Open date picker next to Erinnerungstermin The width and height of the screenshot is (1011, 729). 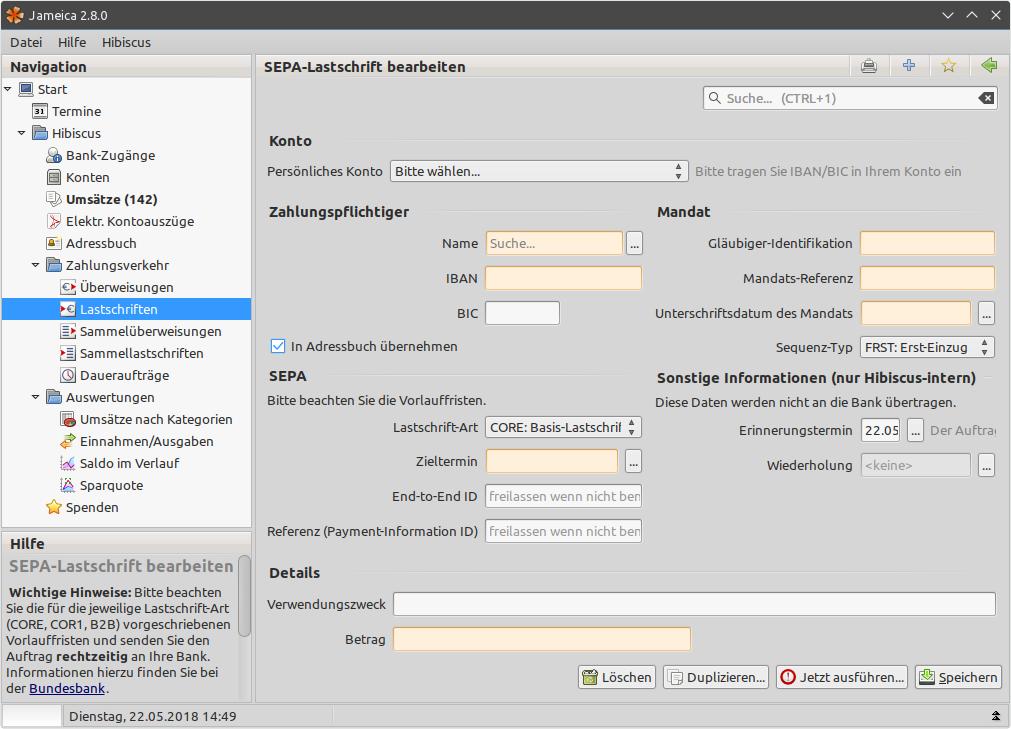coord(916,430)
